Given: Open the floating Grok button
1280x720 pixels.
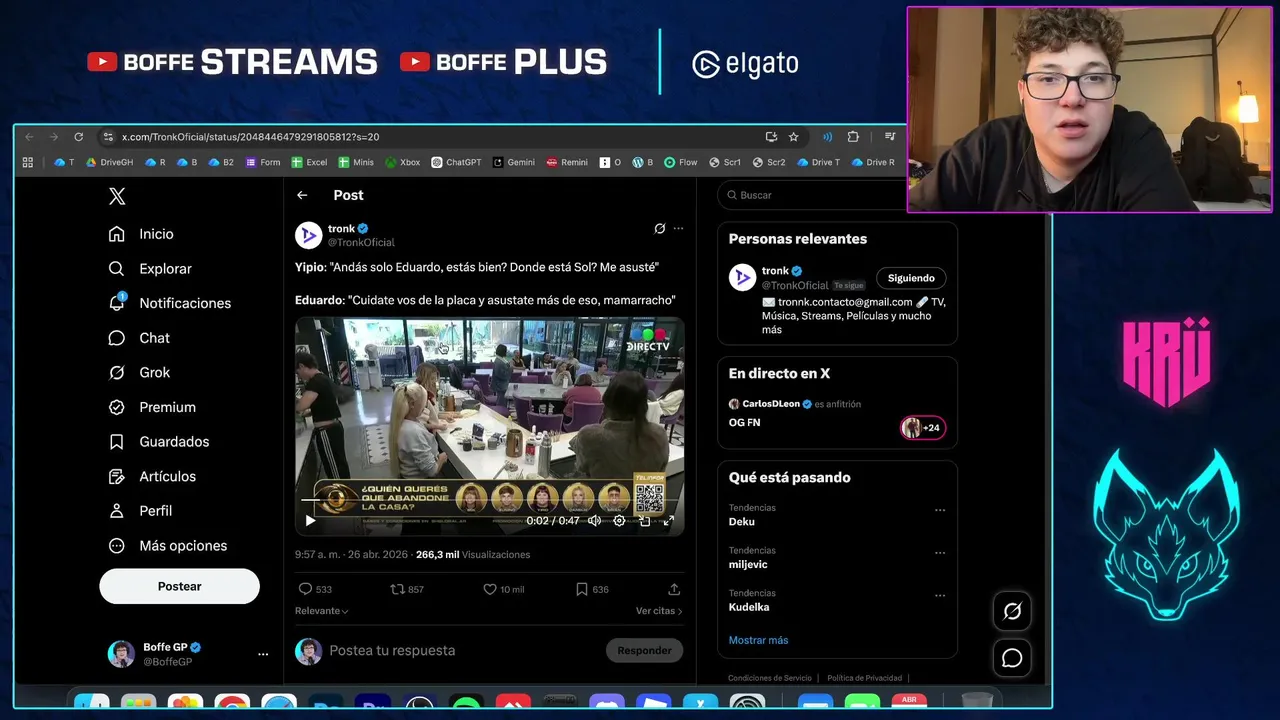Looking at the screenshot, I should (1012, 611).
